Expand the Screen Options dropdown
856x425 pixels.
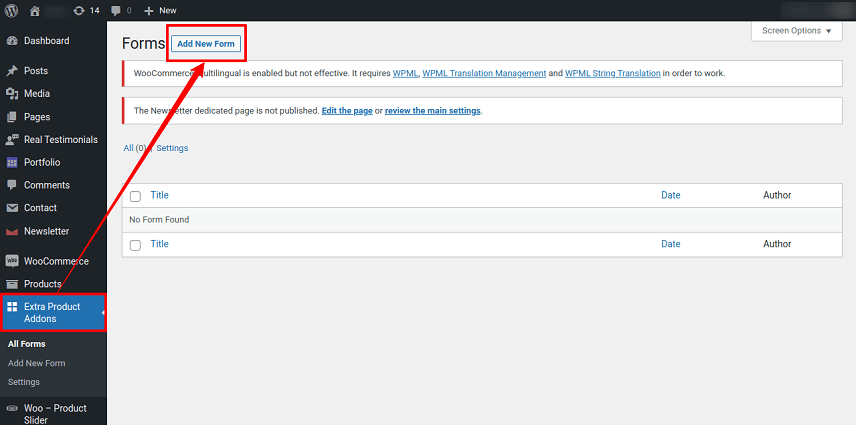796,31
